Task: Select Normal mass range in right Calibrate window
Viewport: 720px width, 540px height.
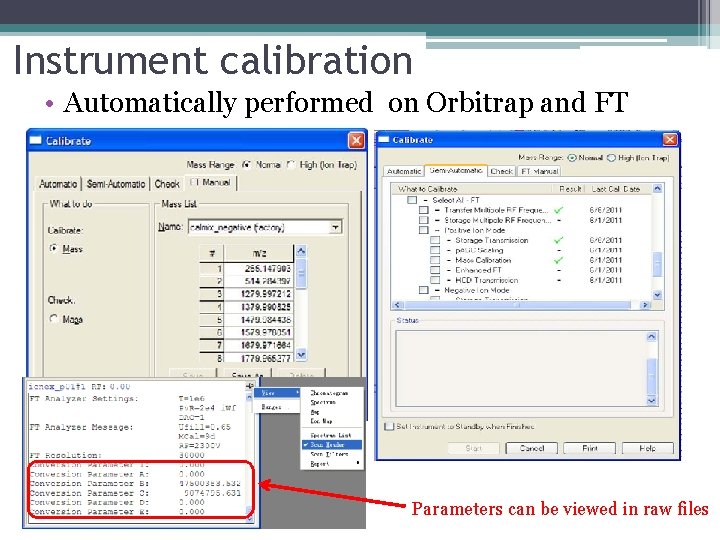Action: (572, 158)
